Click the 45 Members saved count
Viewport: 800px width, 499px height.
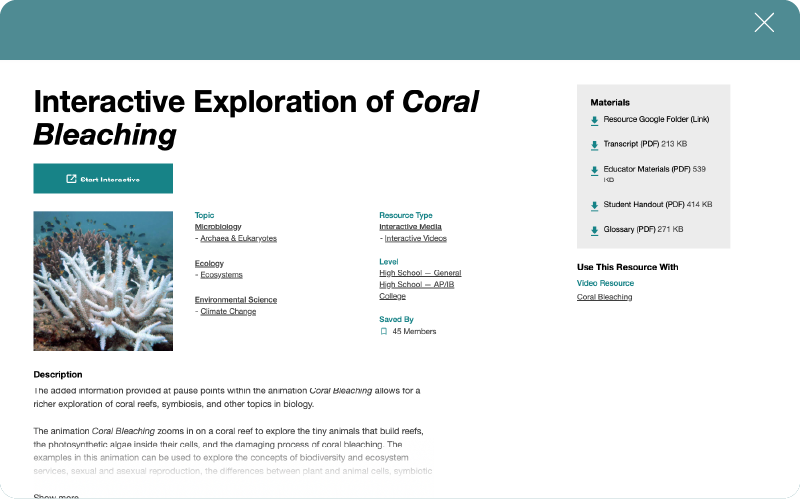tap(414, 332)
